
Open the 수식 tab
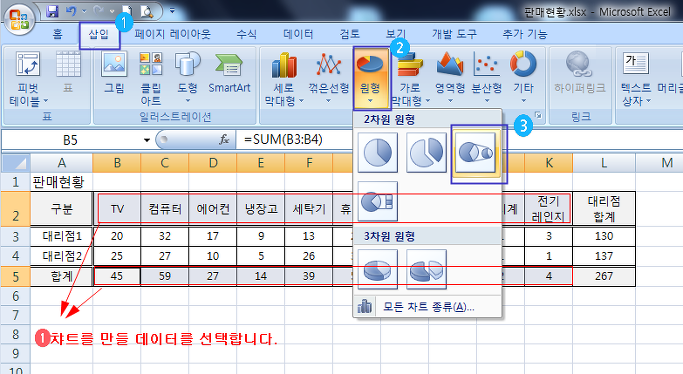[x=247, y=34]
